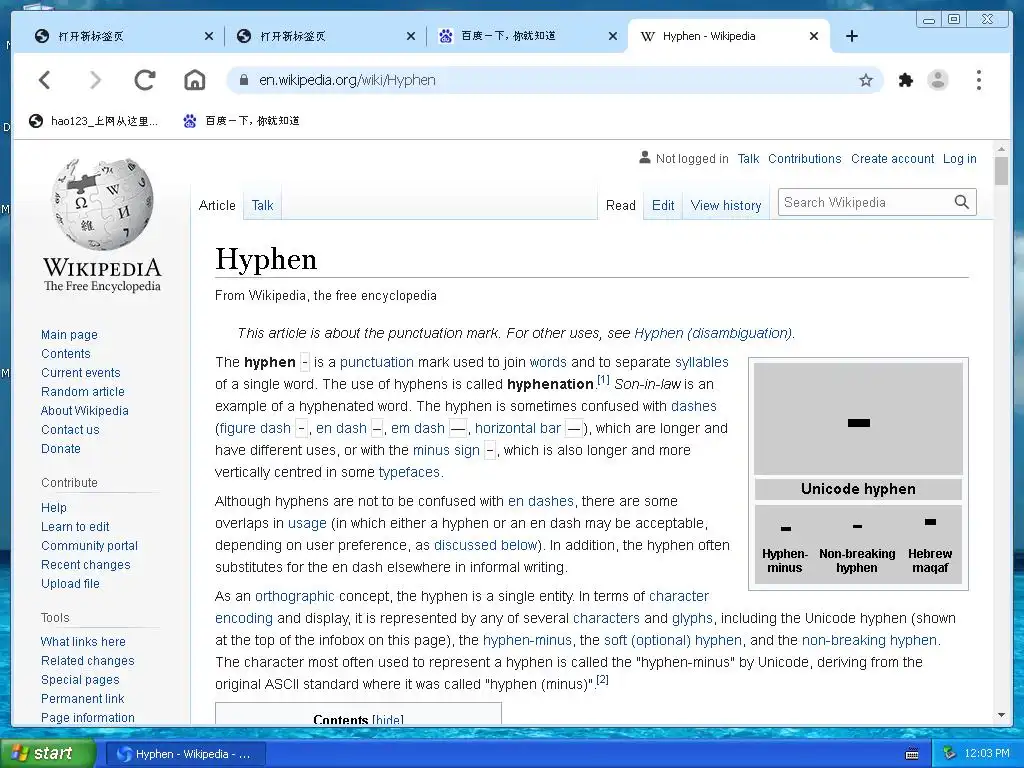
Task: Open the View history tab
Action: click(x=726, y=205)
